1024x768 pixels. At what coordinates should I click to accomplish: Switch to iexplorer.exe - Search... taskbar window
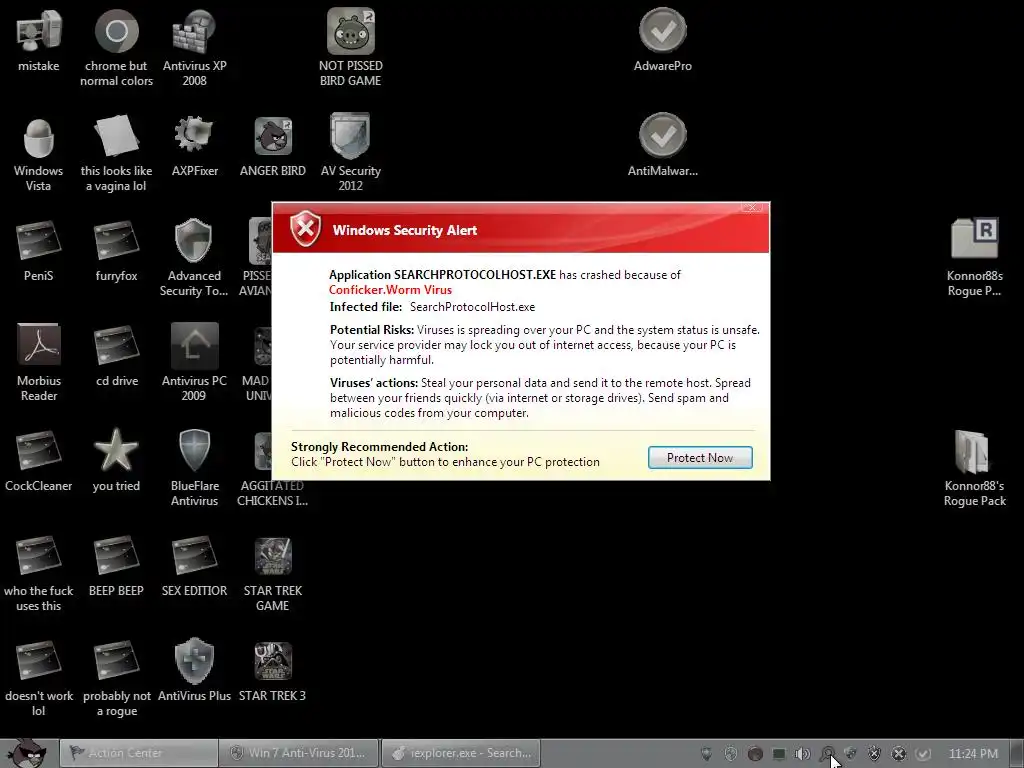(460, 753)
